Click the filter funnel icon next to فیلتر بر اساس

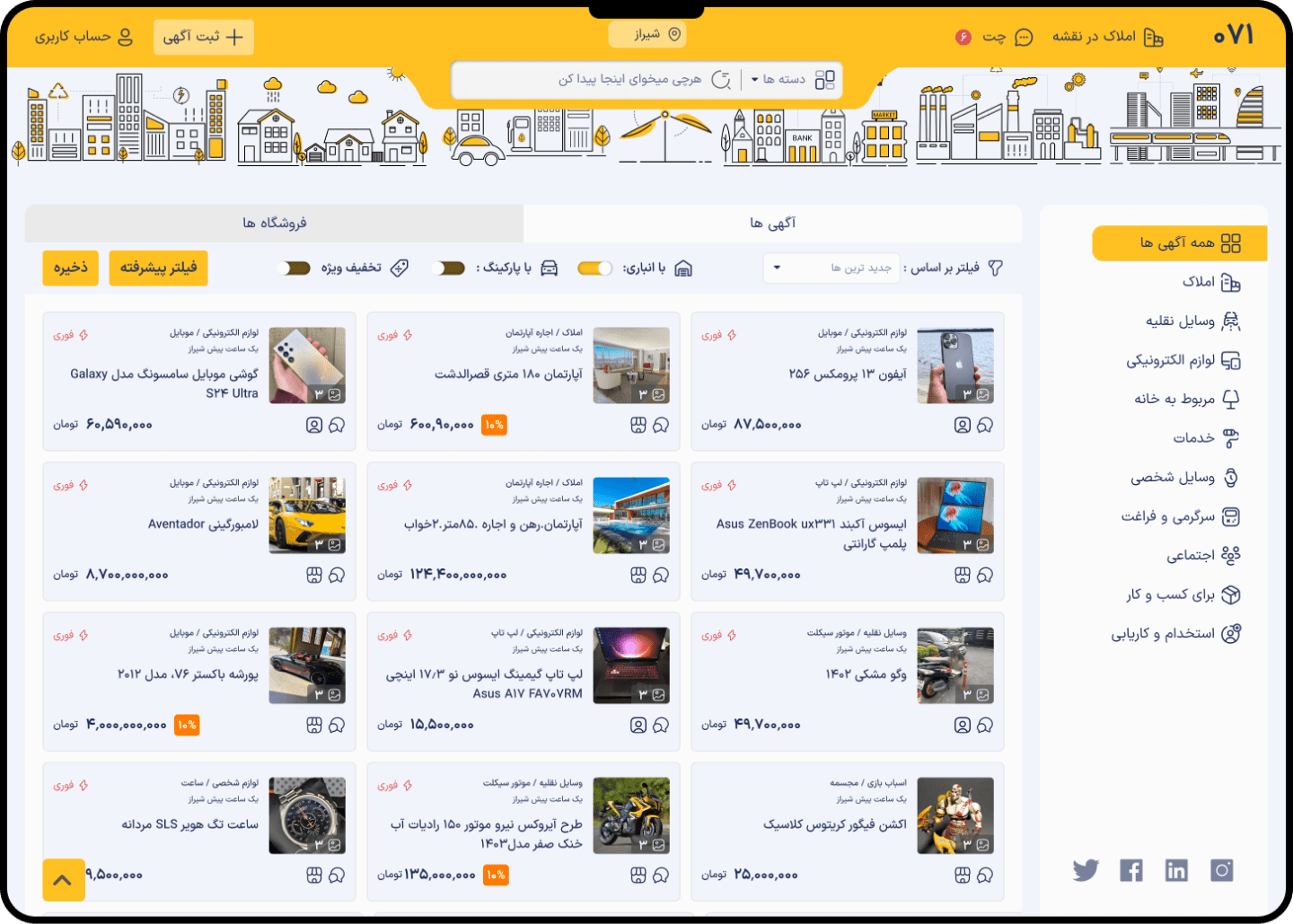click(x=995, y=268)
